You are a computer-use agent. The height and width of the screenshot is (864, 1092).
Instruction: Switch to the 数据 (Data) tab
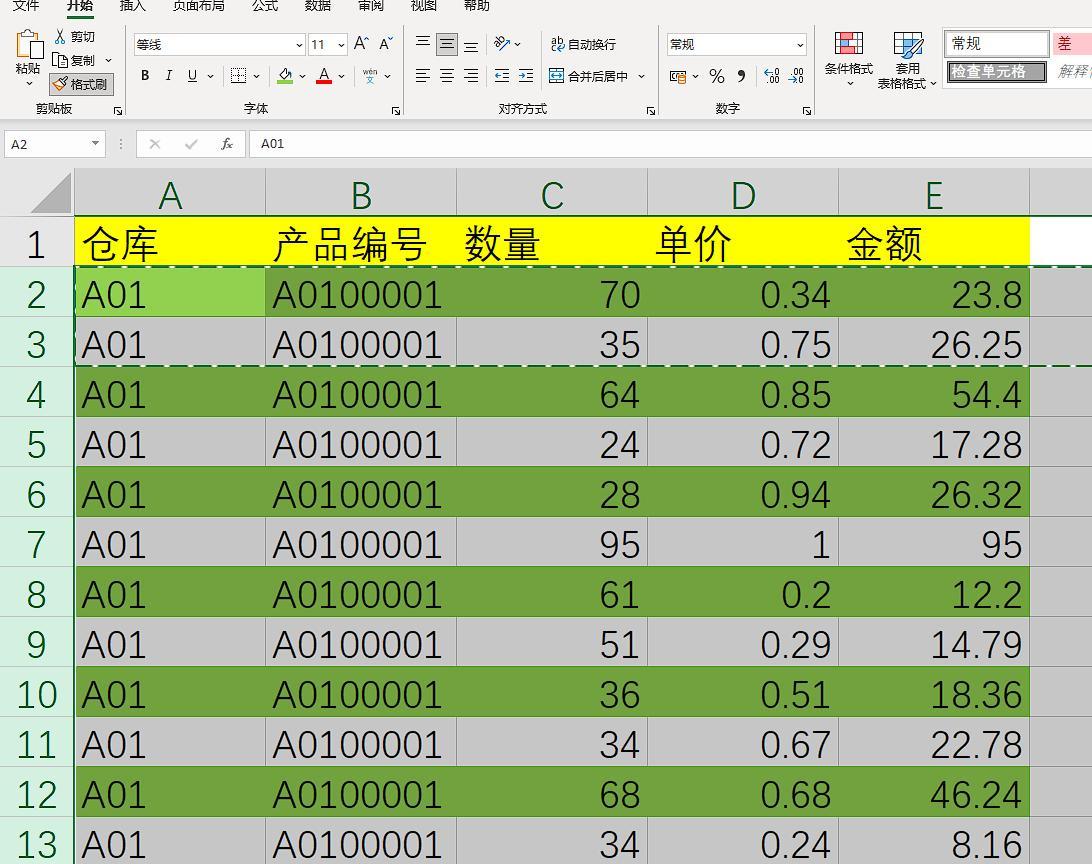point(318,6)
